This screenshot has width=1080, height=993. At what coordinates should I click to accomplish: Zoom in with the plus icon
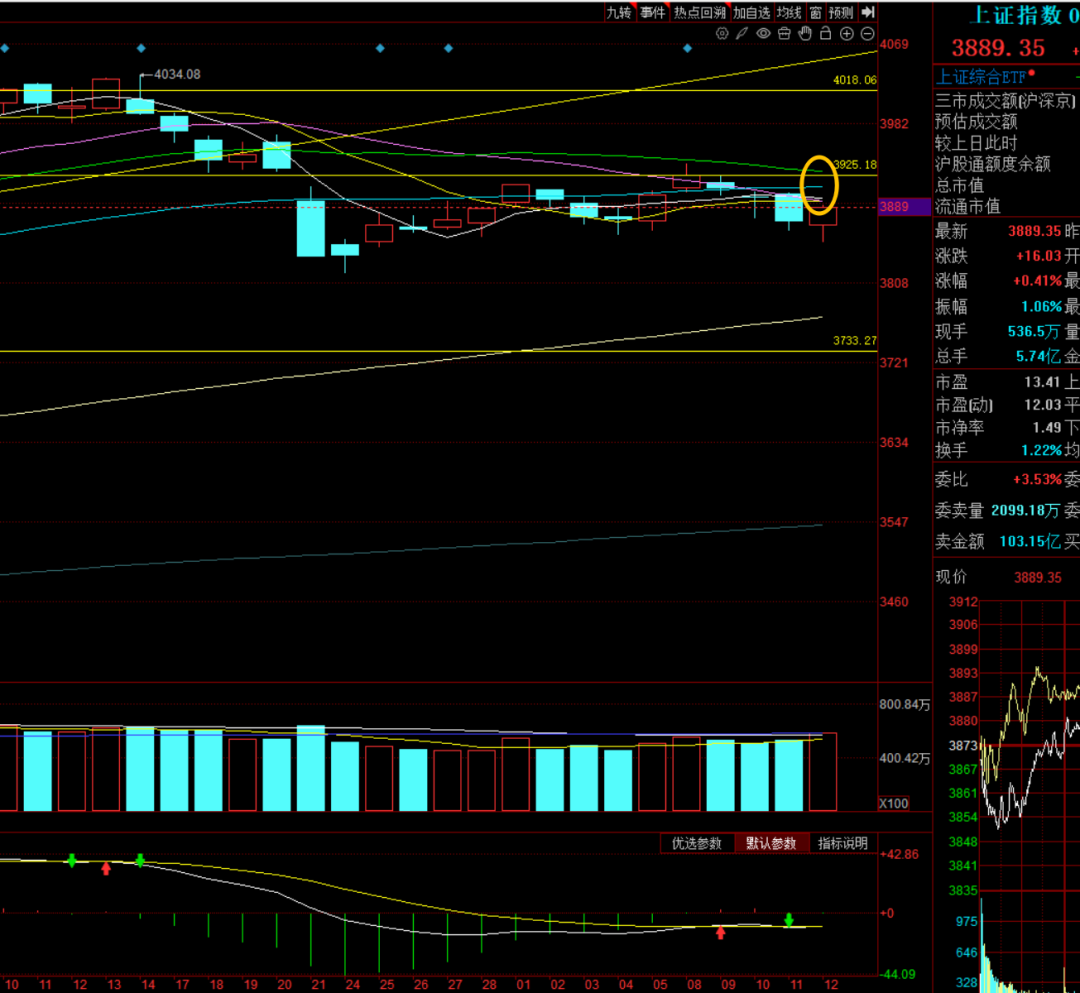tap(846, 33)
